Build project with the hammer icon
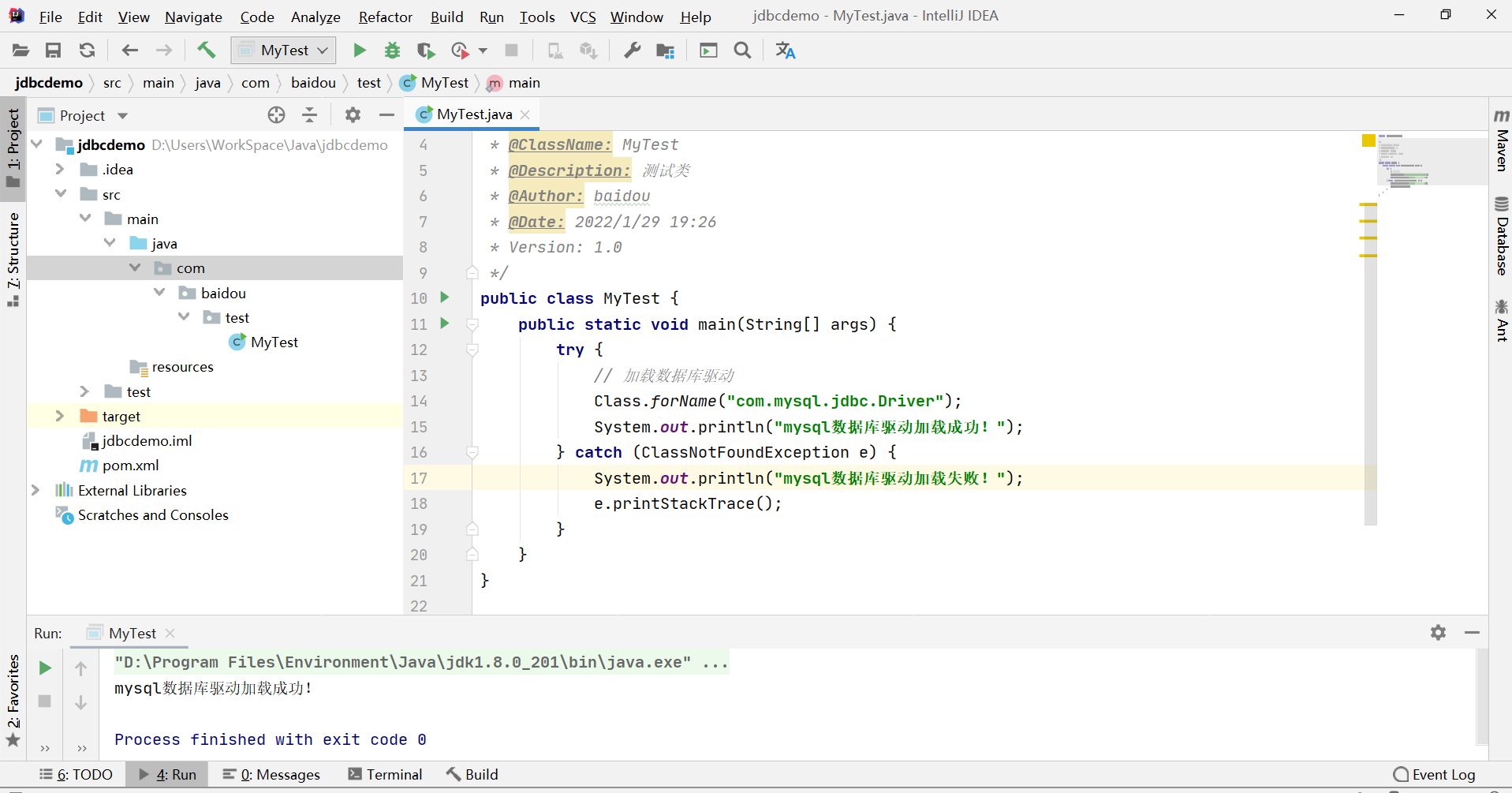 [x=206, y=50]
